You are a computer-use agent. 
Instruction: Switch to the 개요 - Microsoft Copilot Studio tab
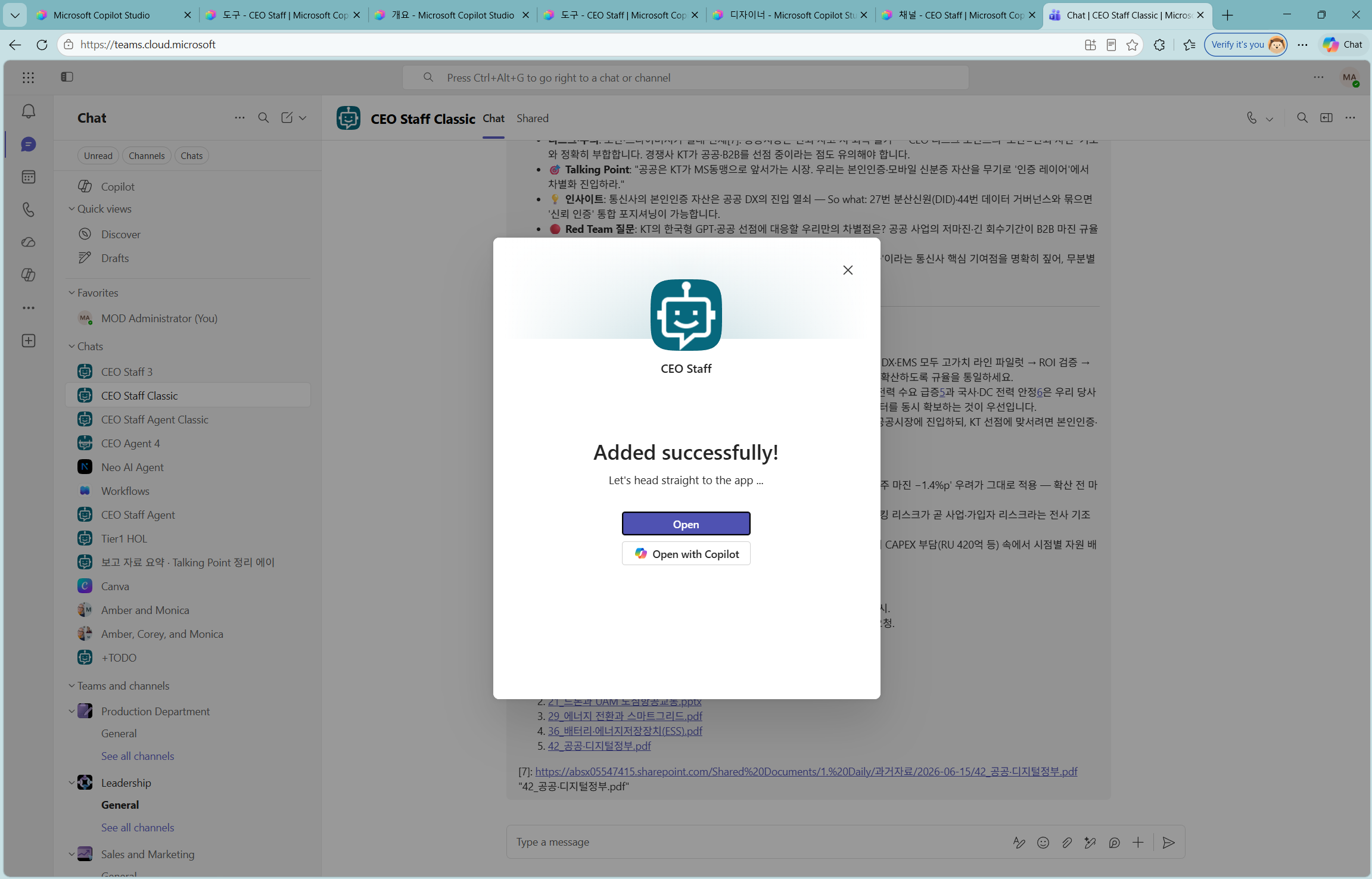(453, 15)
